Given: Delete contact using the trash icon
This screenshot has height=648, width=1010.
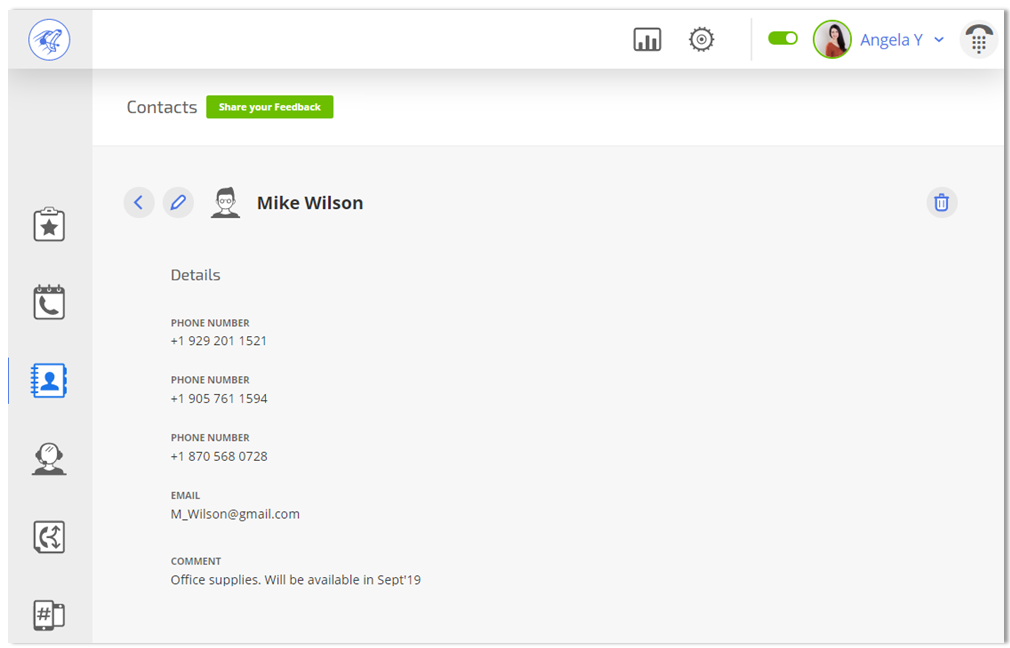Looking at the screenshot, I should [x=942, y=203].
